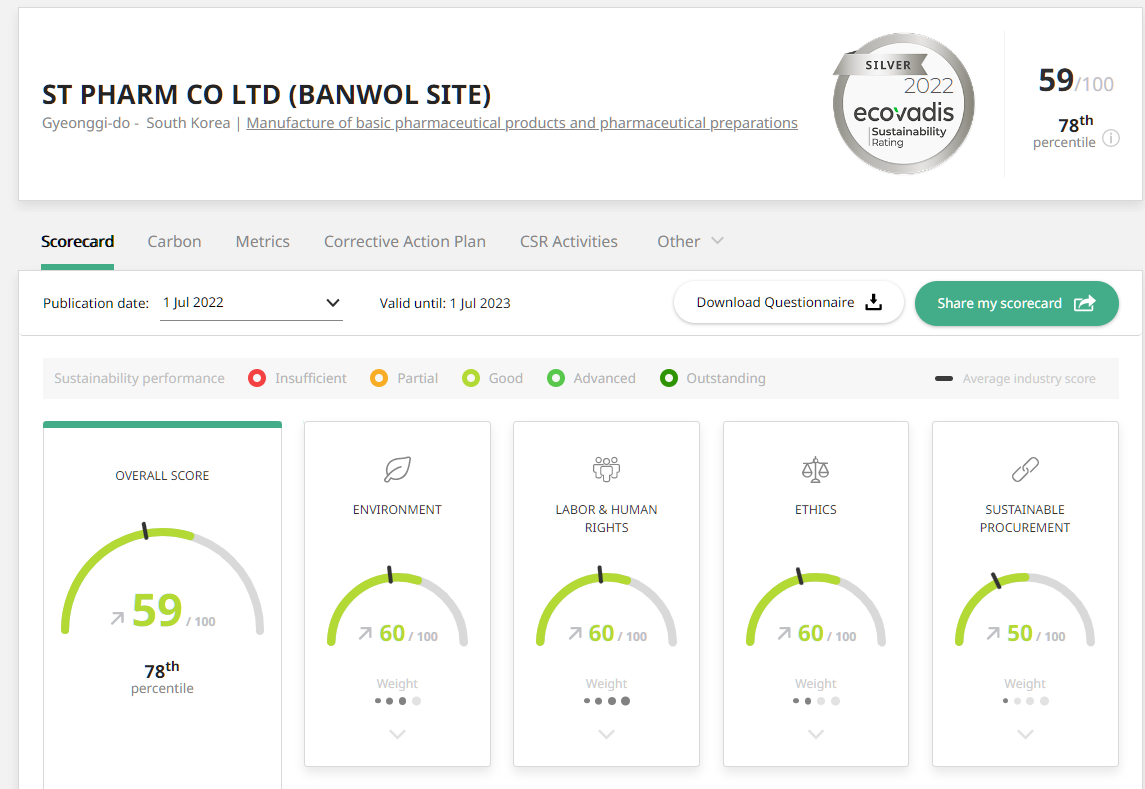Click the Outstanding dark green legend marker
The width and height of the screenshot is (1145, 789).
[668, 378]
